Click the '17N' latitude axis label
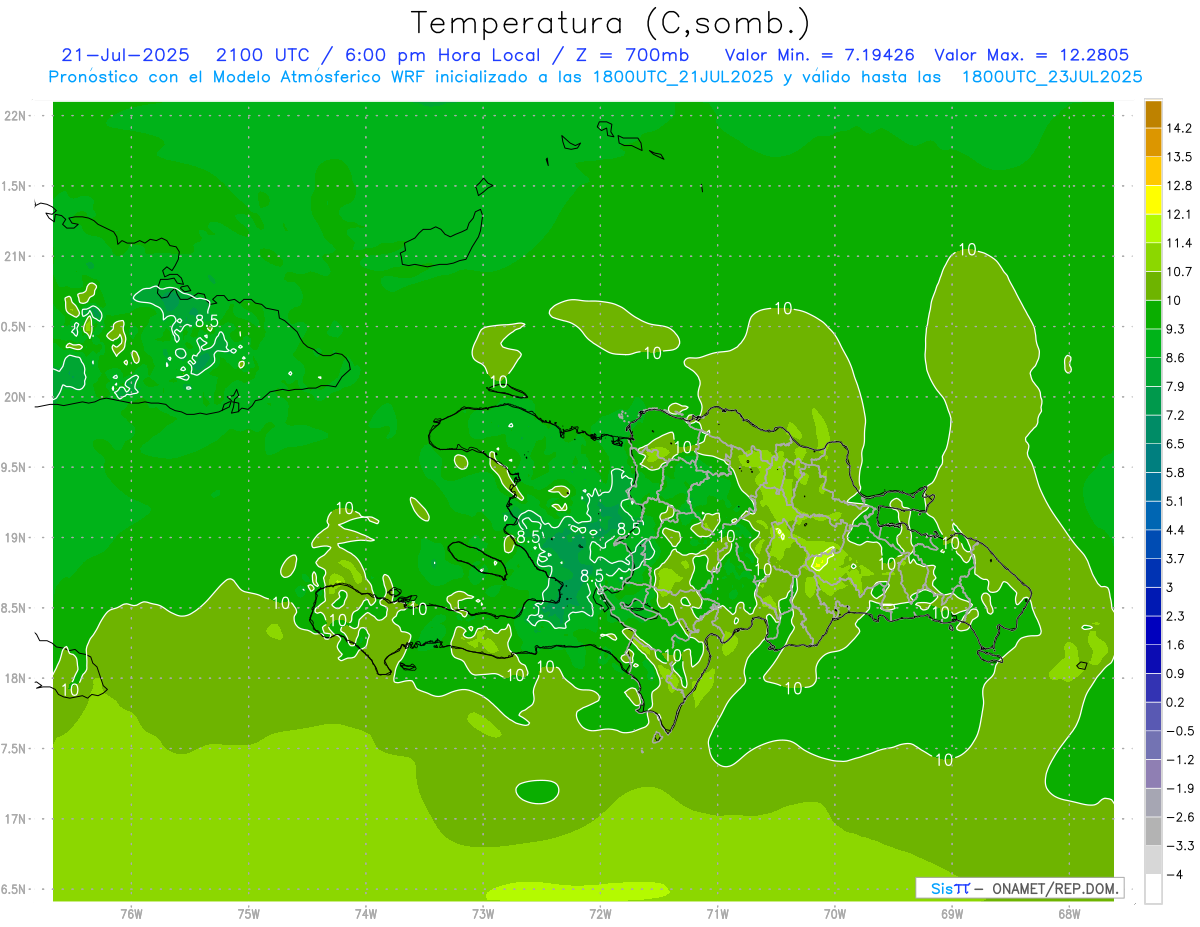This screenshot has width=1200, height=927. pyautogui.click(x=17, y=820)
